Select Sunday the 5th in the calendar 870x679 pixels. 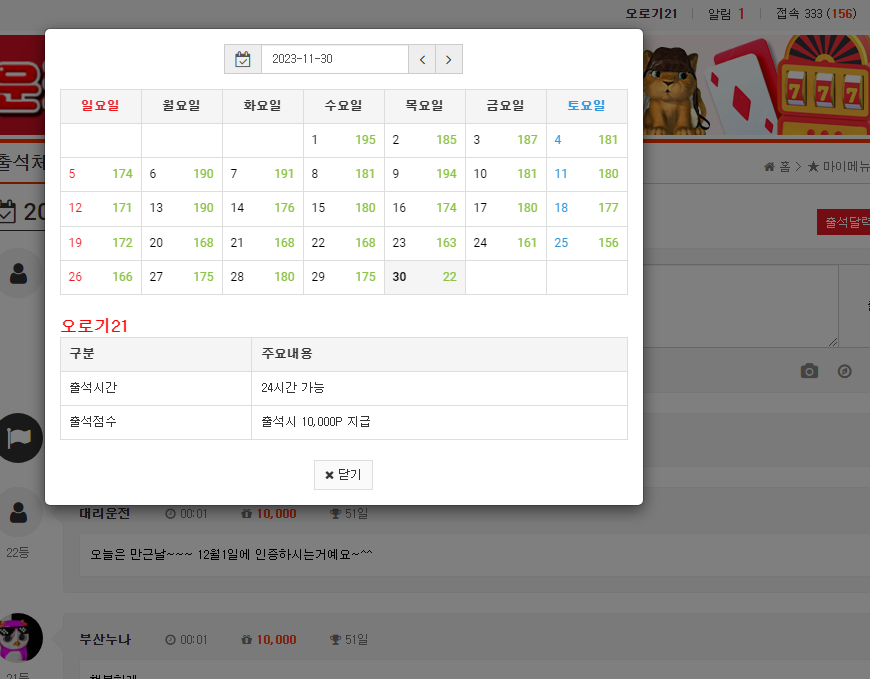pyautogui.click(x=101, y=174)
